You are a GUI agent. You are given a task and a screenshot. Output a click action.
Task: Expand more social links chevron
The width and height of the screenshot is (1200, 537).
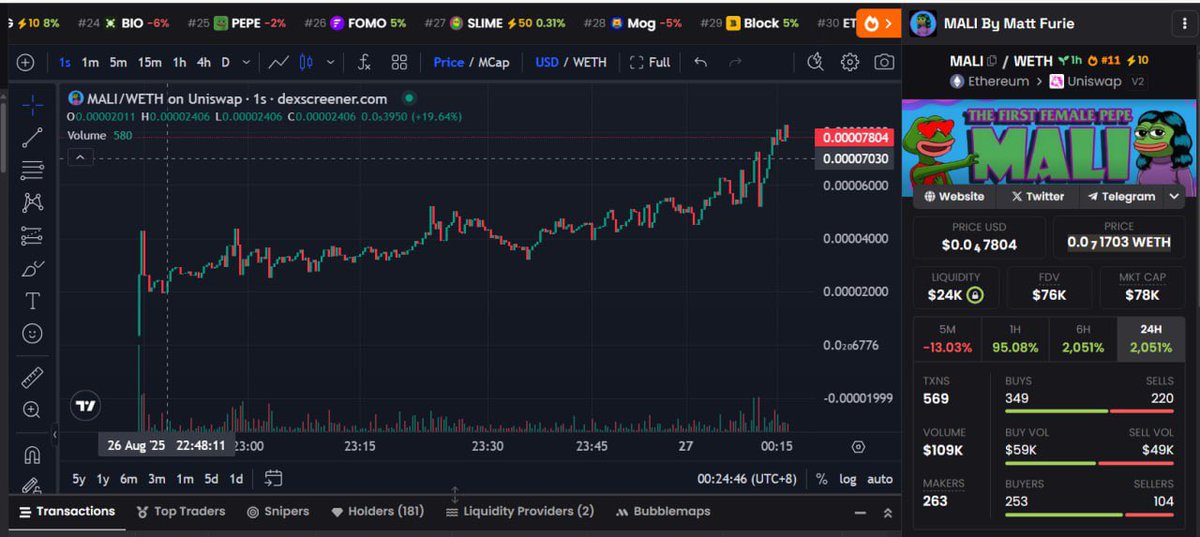pyautogui.click(x=1174, y=197)
